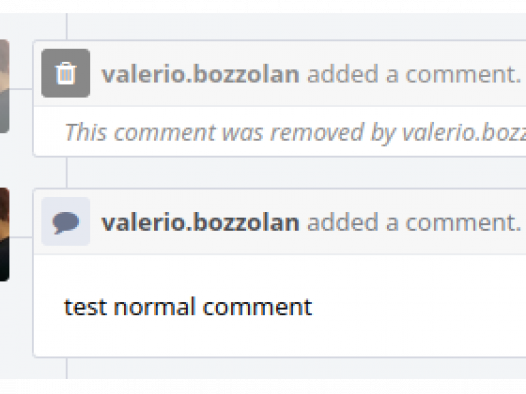
Task: Click the connector line beside bottom avatar
Action: pyautogui.click(x=21, y=237)
